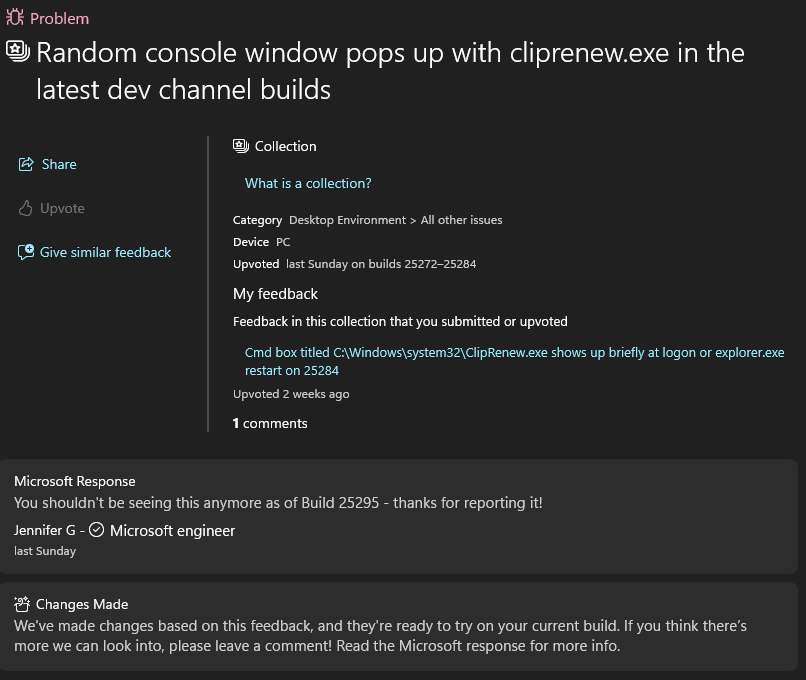Click the icon next to Collection heading
Viewport: 806px width, 680px height.
(241, 146)
